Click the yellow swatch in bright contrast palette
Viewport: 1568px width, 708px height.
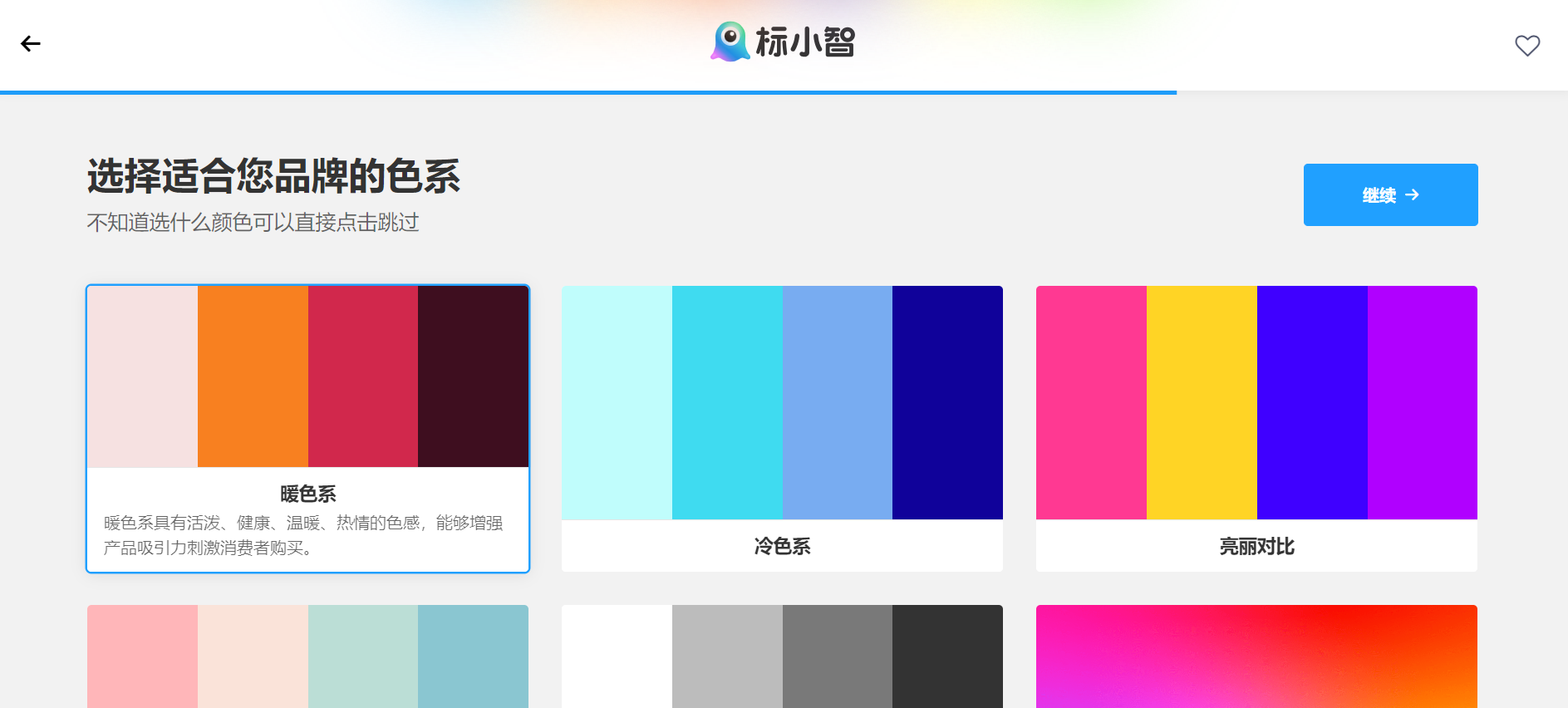[x=1201, y=402]
